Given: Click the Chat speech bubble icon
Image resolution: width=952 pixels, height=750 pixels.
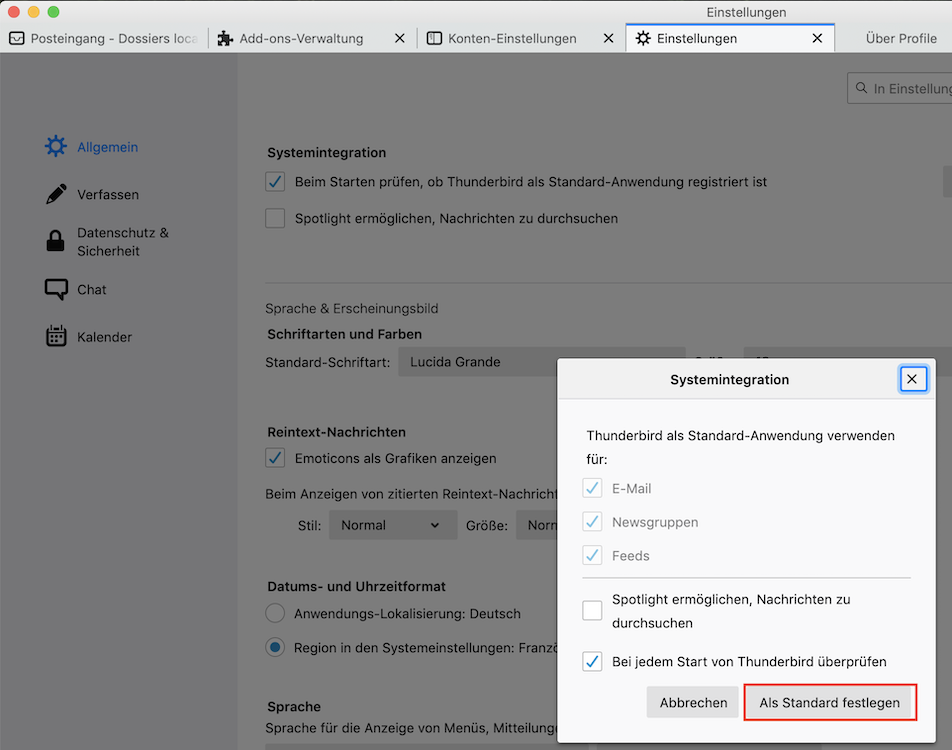Looking at the screenshot, I should coord(56,289).
